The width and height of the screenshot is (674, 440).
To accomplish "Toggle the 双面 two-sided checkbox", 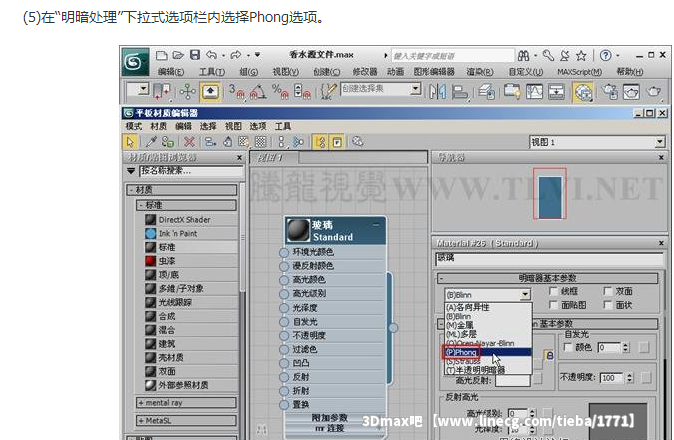I will click(x=608, y=291).
